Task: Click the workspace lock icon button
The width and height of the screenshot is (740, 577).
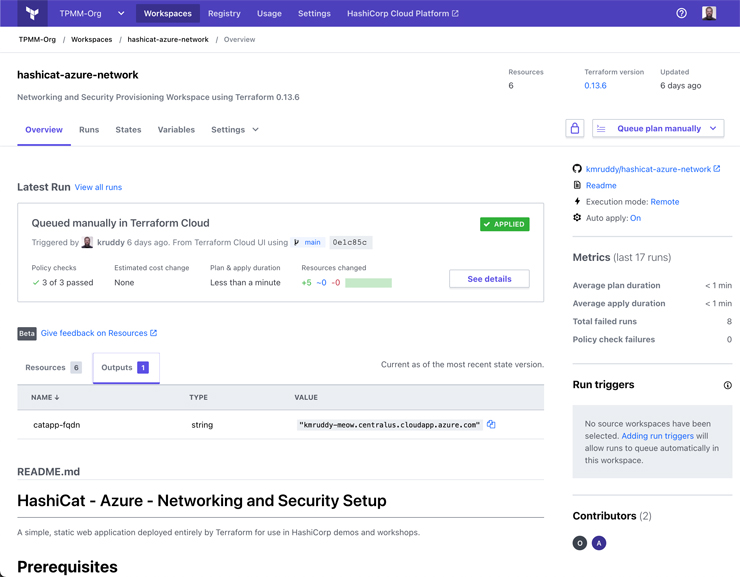Action: (574, 129)
